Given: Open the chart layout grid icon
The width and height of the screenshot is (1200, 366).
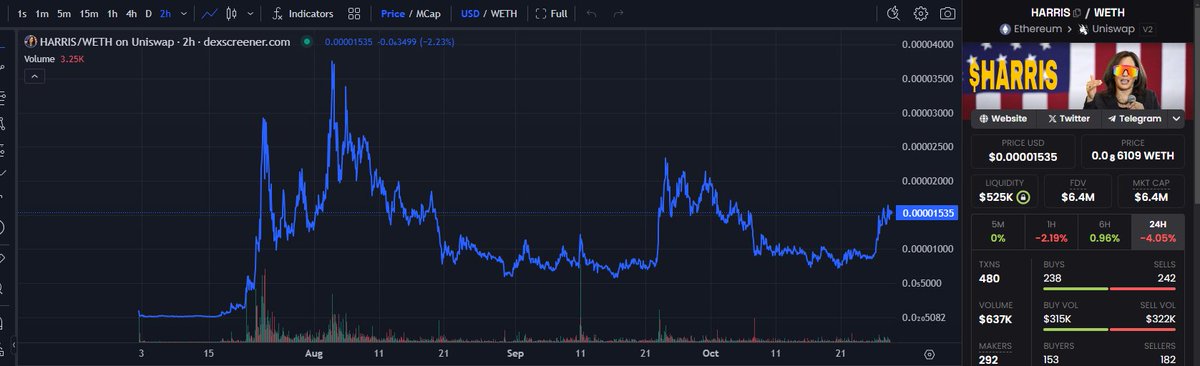Looking at the screenshot, I should pos(354,14).
